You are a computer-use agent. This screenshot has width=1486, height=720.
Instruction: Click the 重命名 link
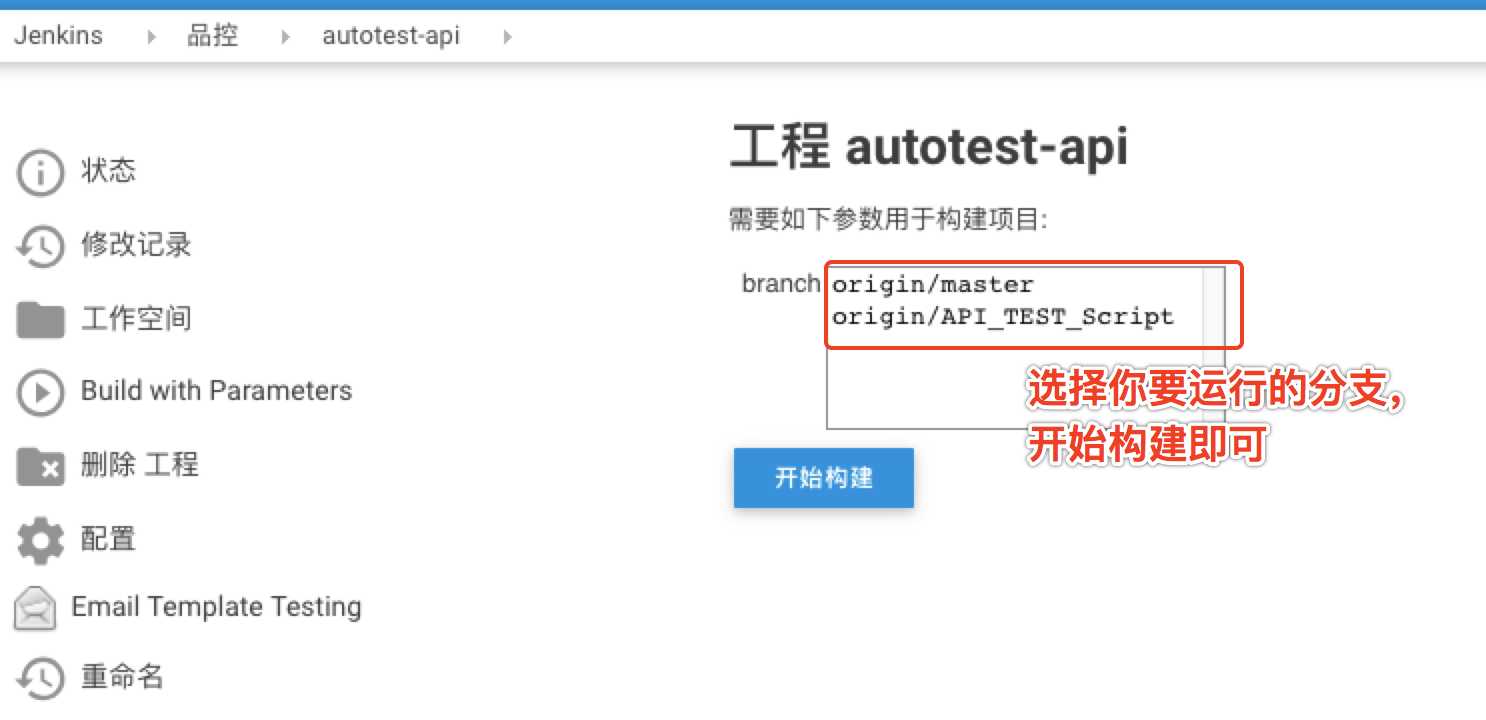click(x=122, y=677)
